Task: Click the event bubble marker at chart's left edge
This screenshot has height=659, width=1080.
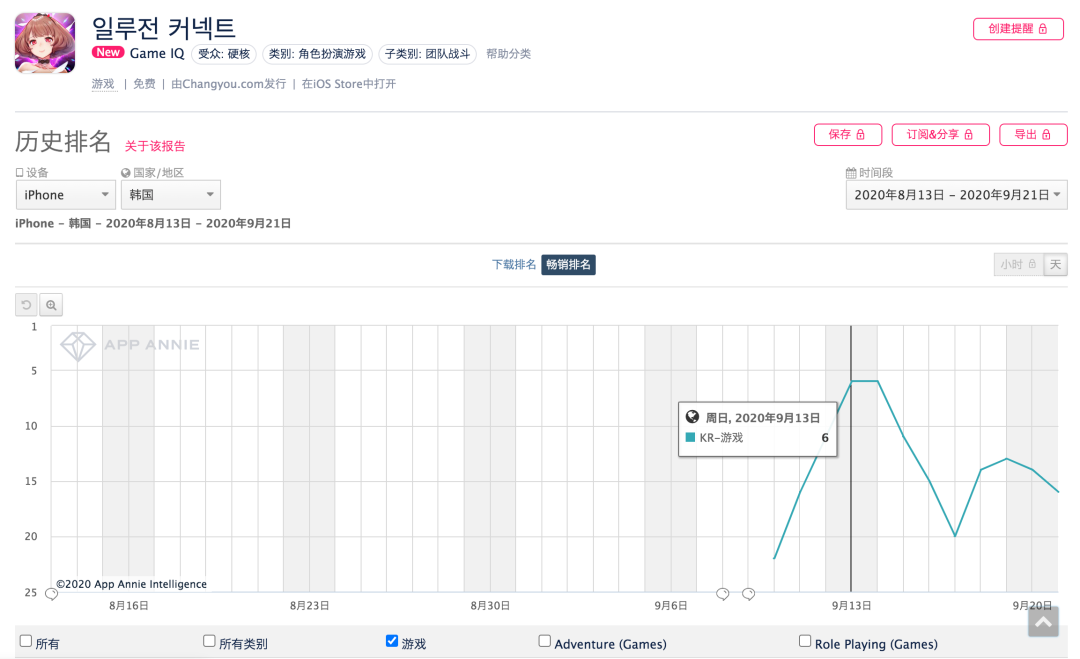Action: click(52, 594)
